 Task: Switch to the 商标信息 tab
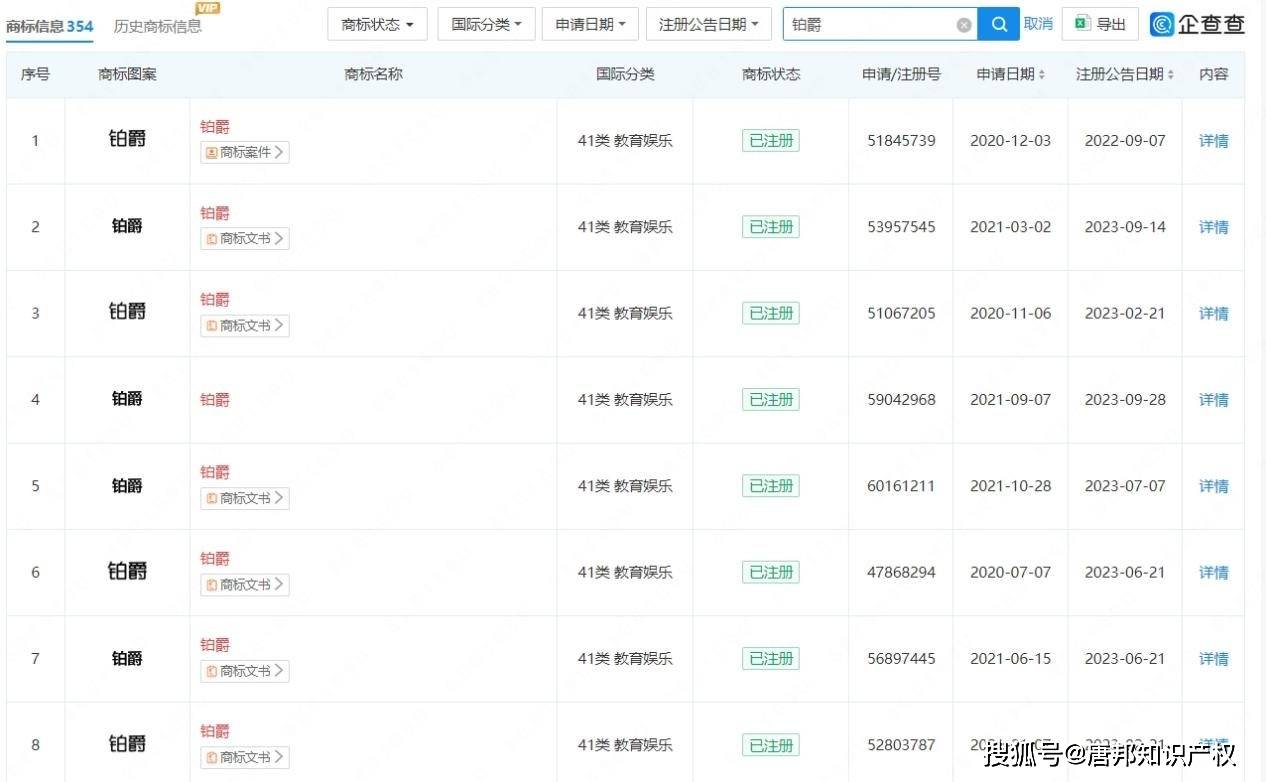pyautogui.click(x=50, y=26)
